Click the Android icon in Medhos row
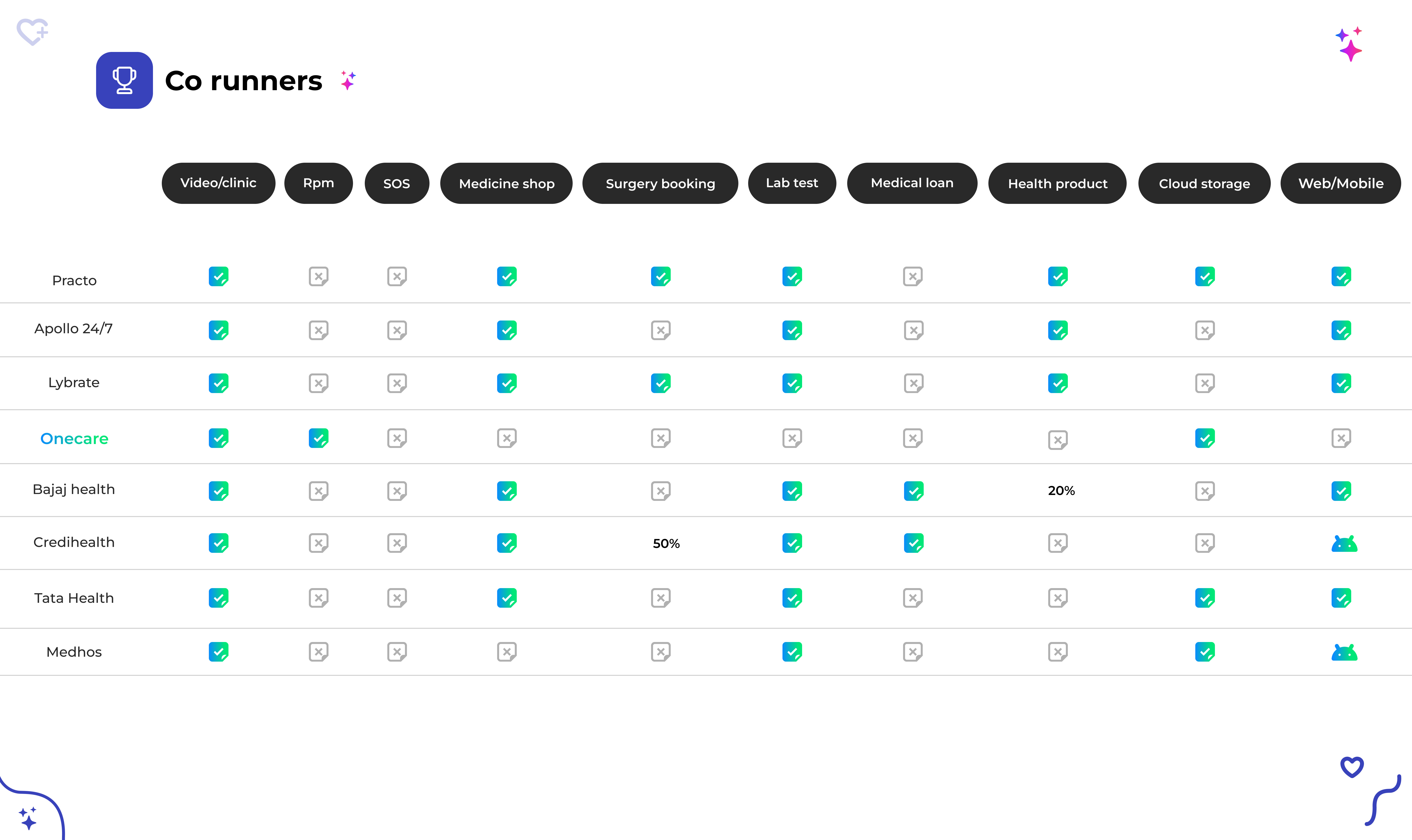Screen dimensions: 1412x840 [1344, 652]
